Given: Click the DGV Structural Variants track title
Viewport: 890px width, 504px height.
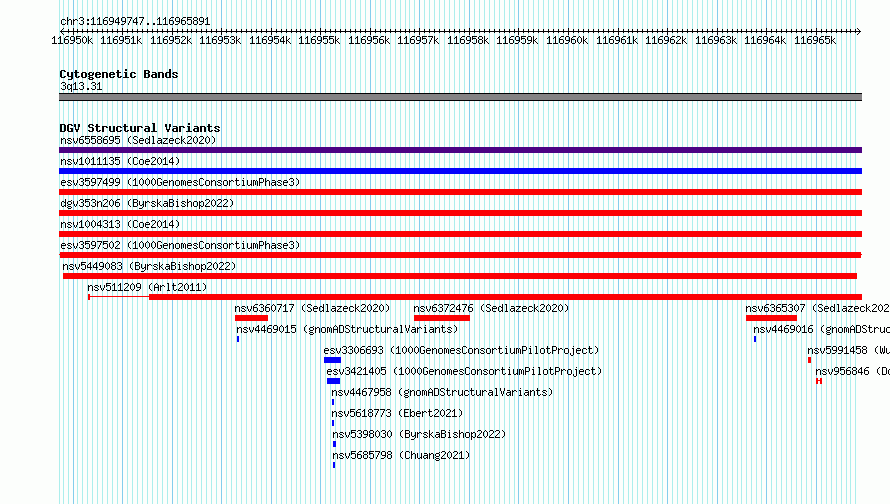Looking at the screenshot, I should pyautogui.click(x=140, y=128).
